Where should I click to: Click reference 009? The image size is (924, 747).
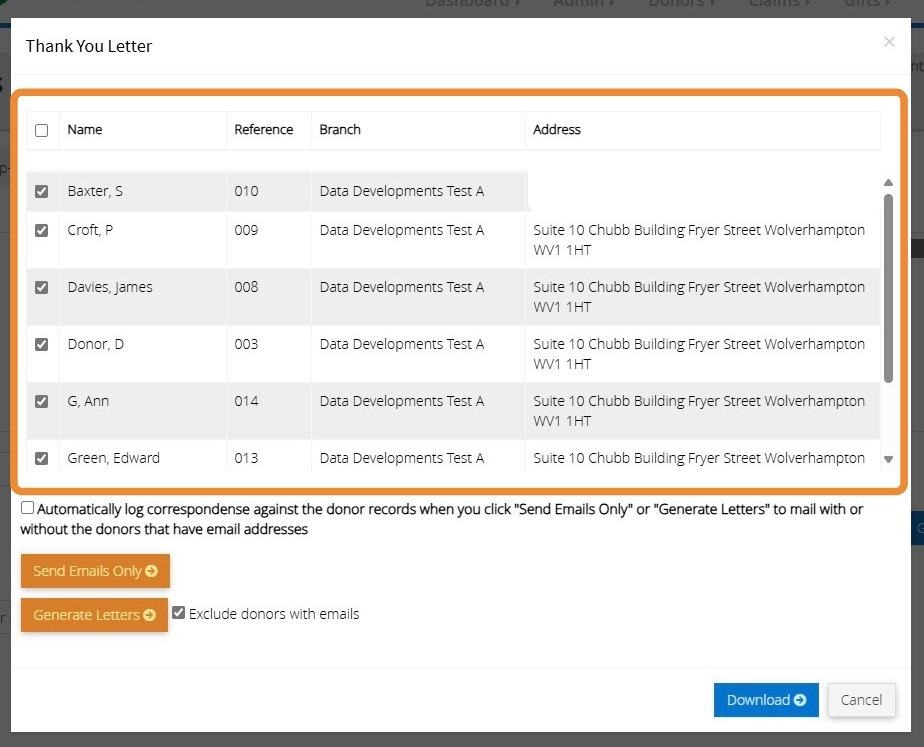(x=246, y=230)
